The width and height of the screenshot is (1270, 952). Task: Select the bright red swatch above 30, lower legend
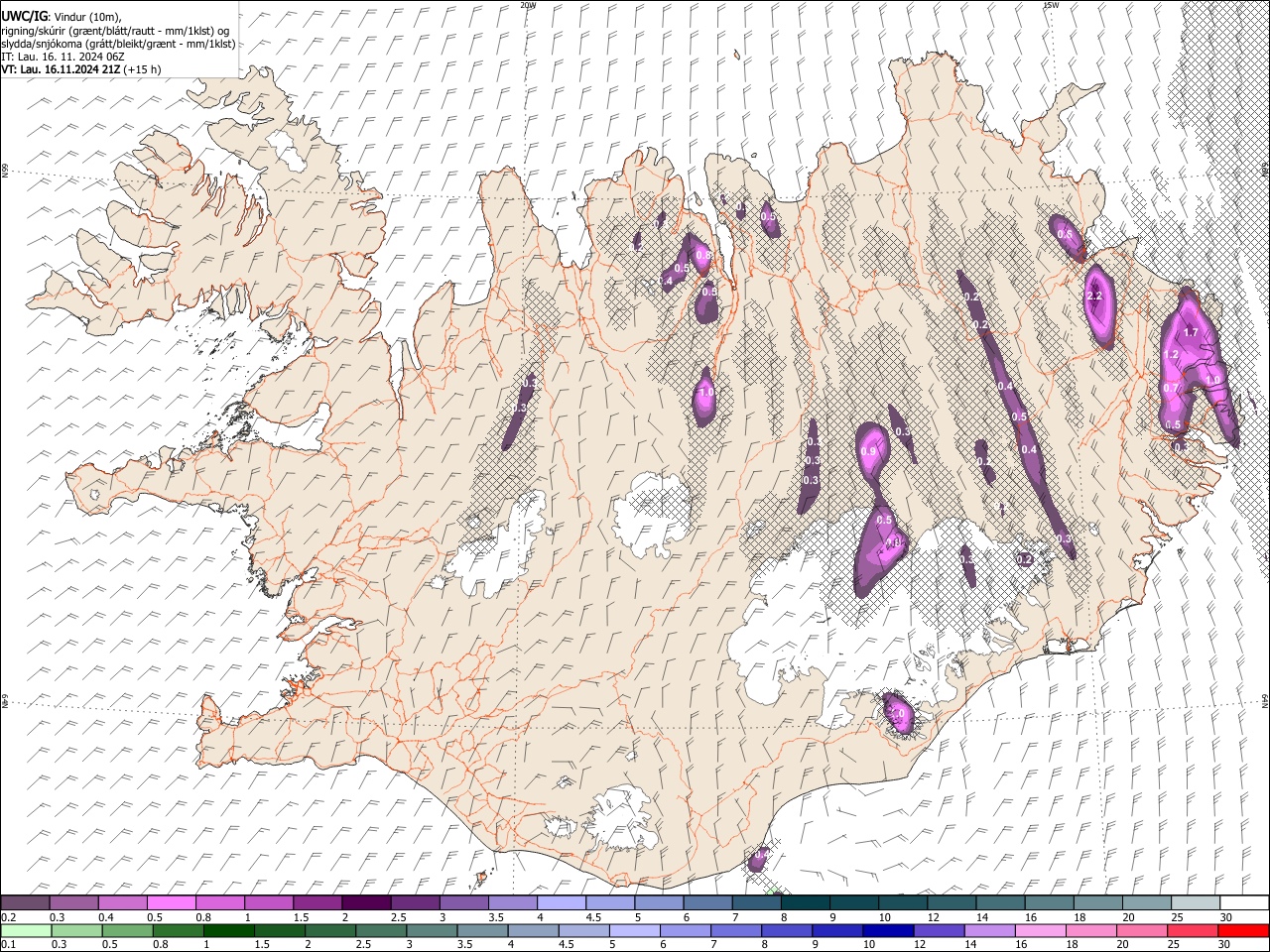[1244, 931]
